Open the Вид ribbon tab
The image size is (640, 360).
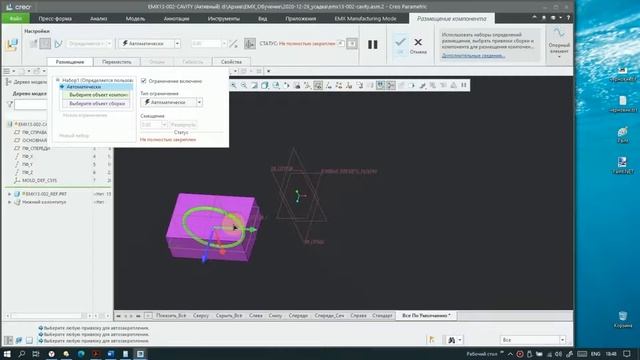click(x=262, y=18)
